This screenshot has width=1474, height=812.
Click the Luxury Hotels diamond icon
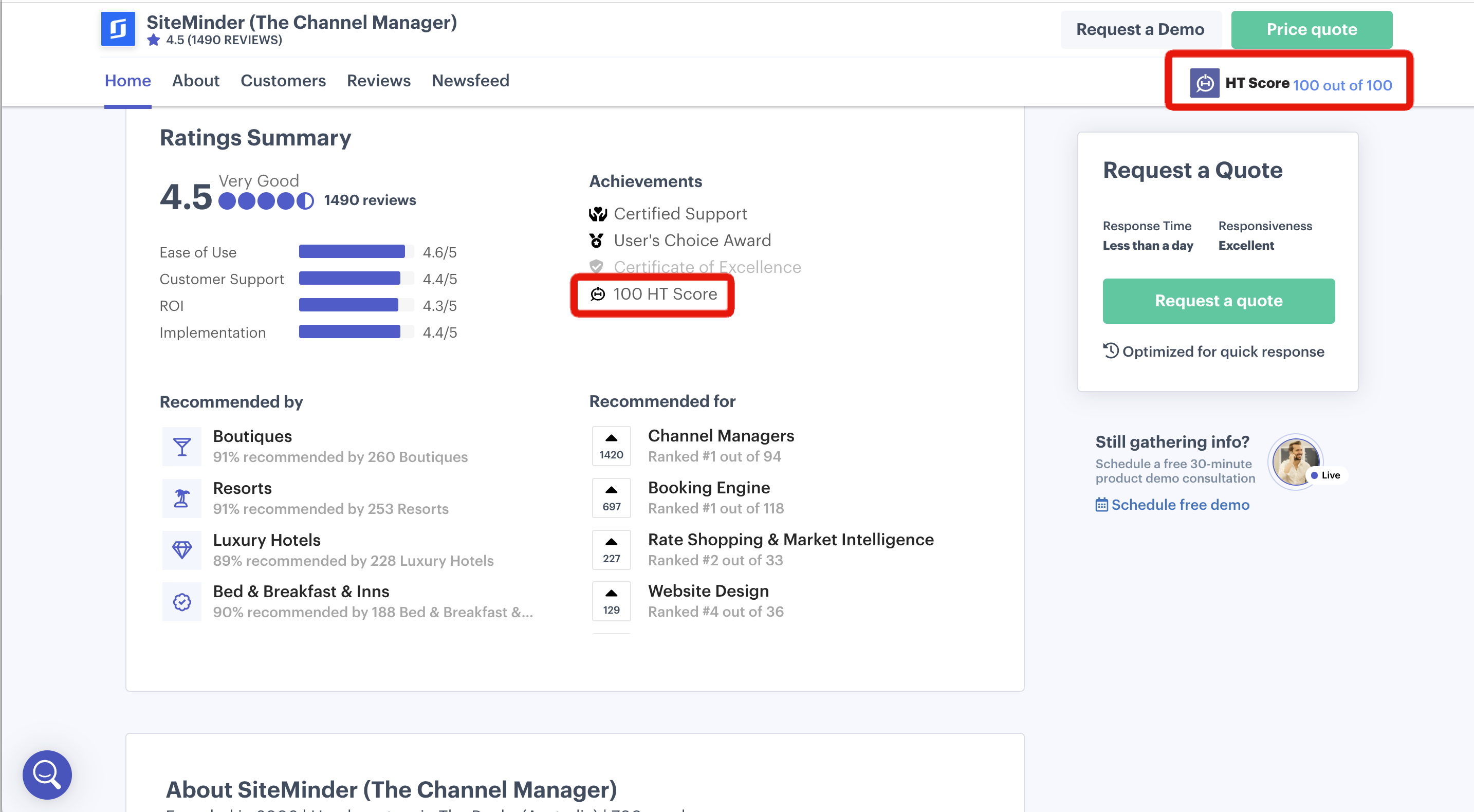pos(182,550)
